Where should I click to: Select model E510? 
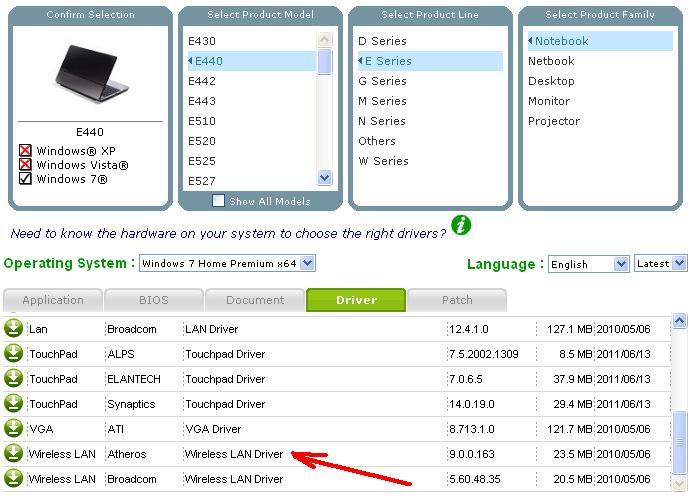pyautogui.click(x=202, y=121)
